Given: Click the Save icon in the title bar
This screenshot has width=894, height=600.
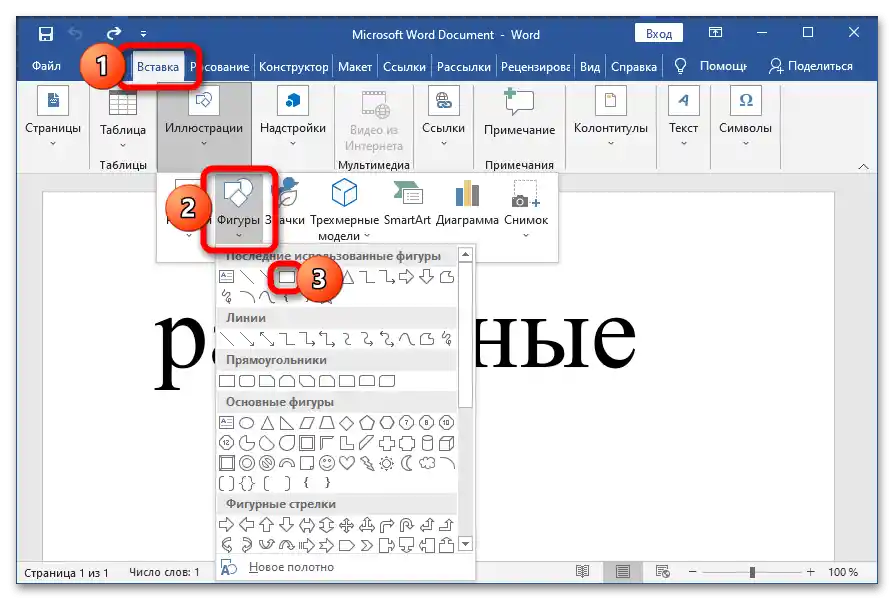Looking at the screenshot, I should 46,34.
